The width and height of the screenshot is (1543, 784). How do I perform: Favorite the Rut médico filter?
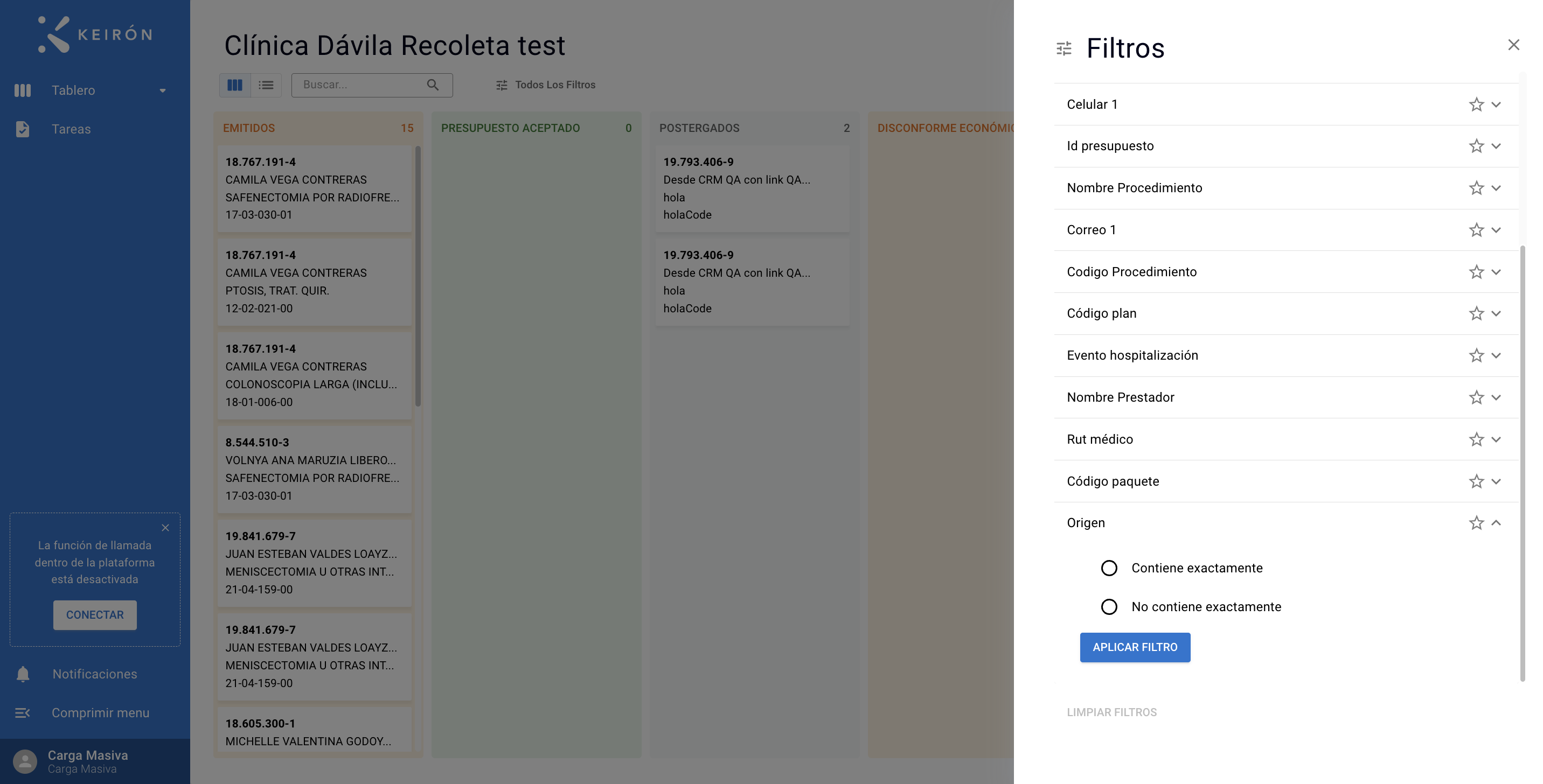coord(1476,439)
